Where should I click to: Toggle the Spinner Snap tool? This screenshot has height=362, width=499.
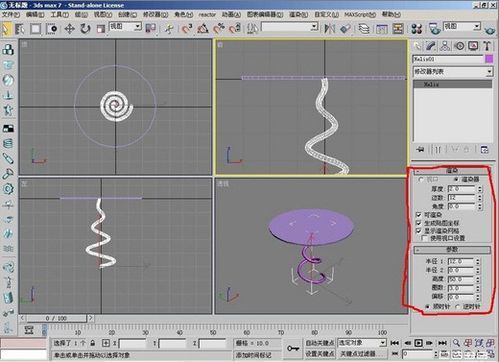click(235, 29)
